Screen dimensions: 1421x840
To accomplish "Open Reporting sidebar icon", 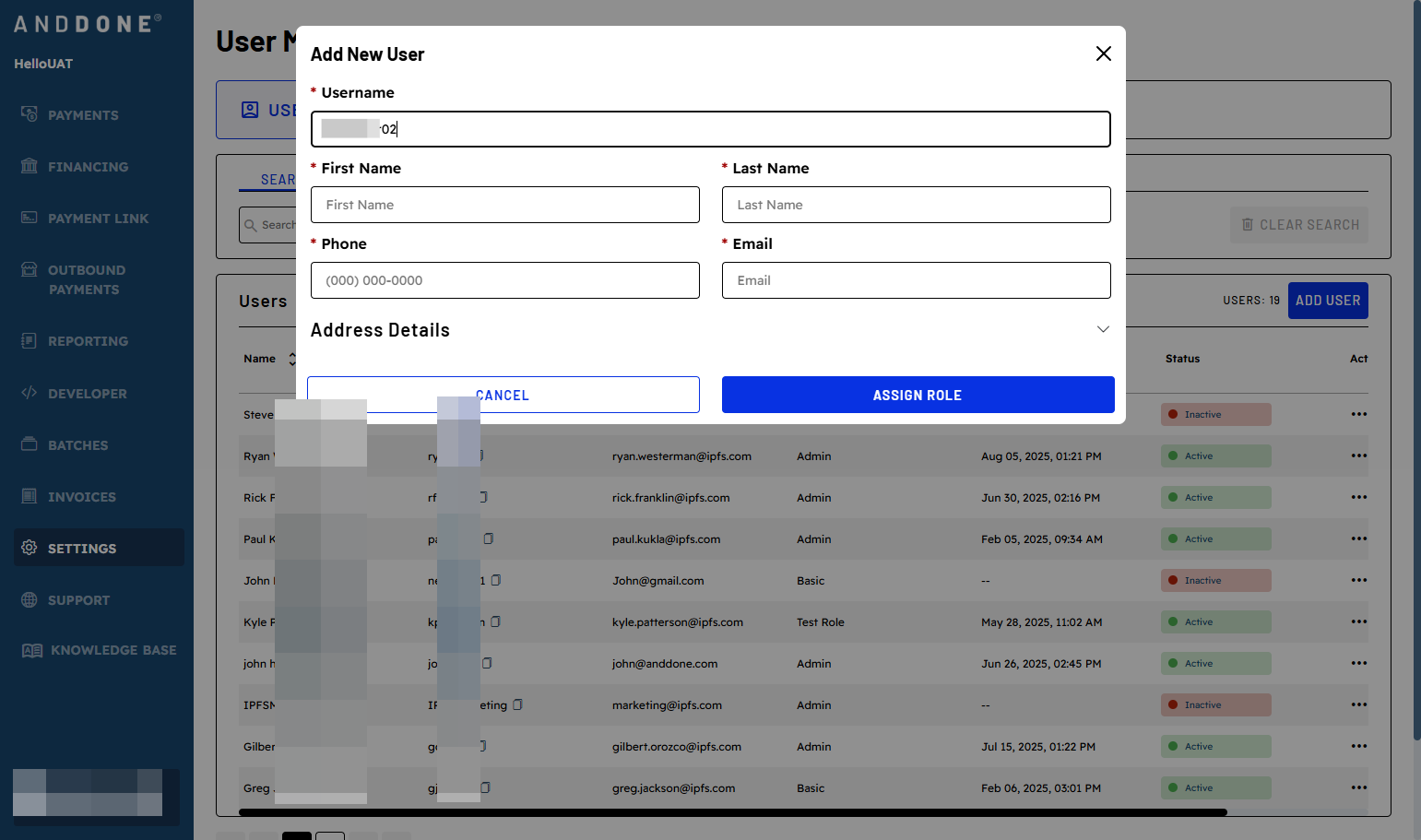I will (x=30, y=340).
